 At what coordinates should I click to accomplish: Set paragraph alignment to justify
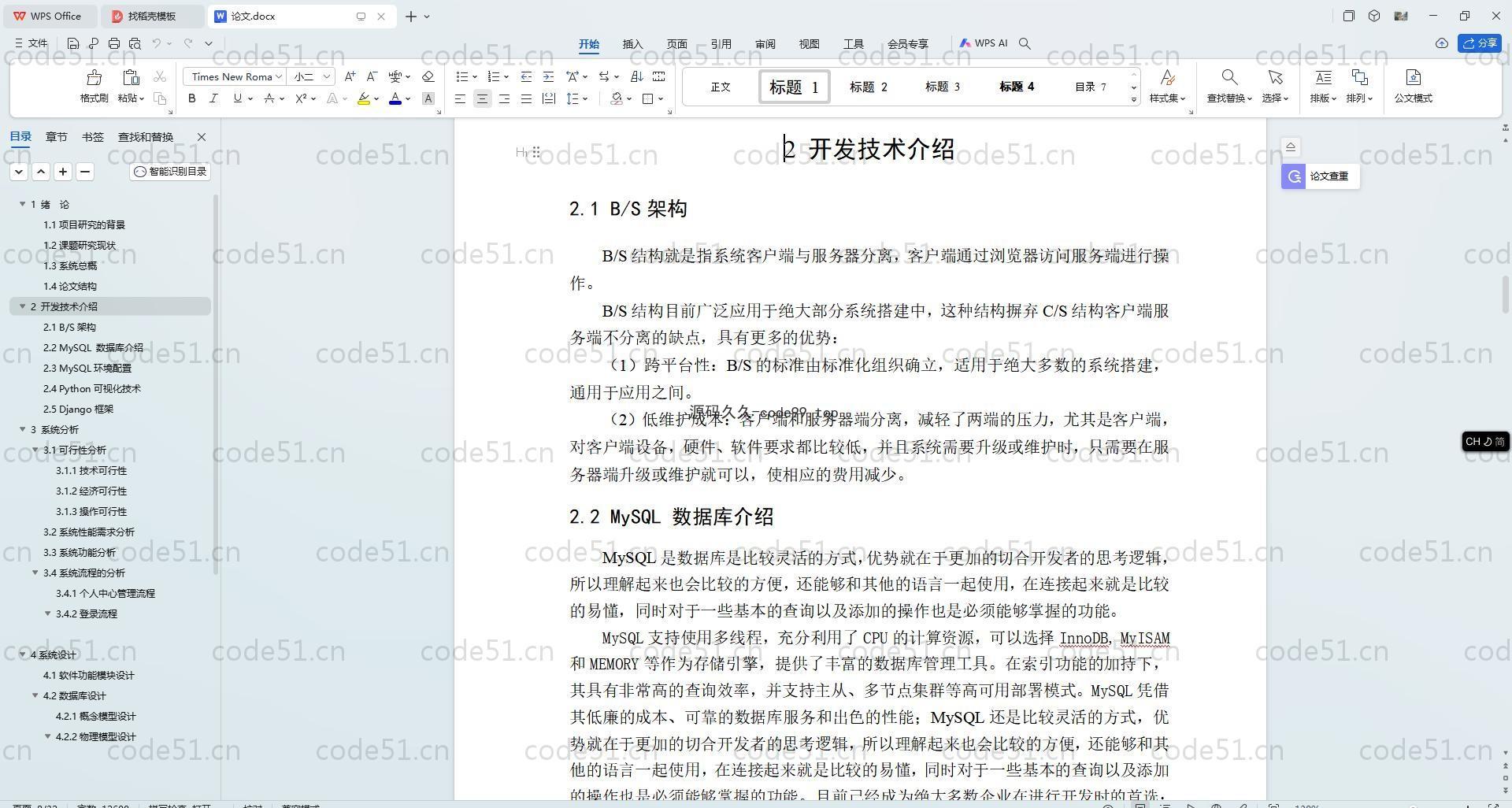[x=526, y=98]
